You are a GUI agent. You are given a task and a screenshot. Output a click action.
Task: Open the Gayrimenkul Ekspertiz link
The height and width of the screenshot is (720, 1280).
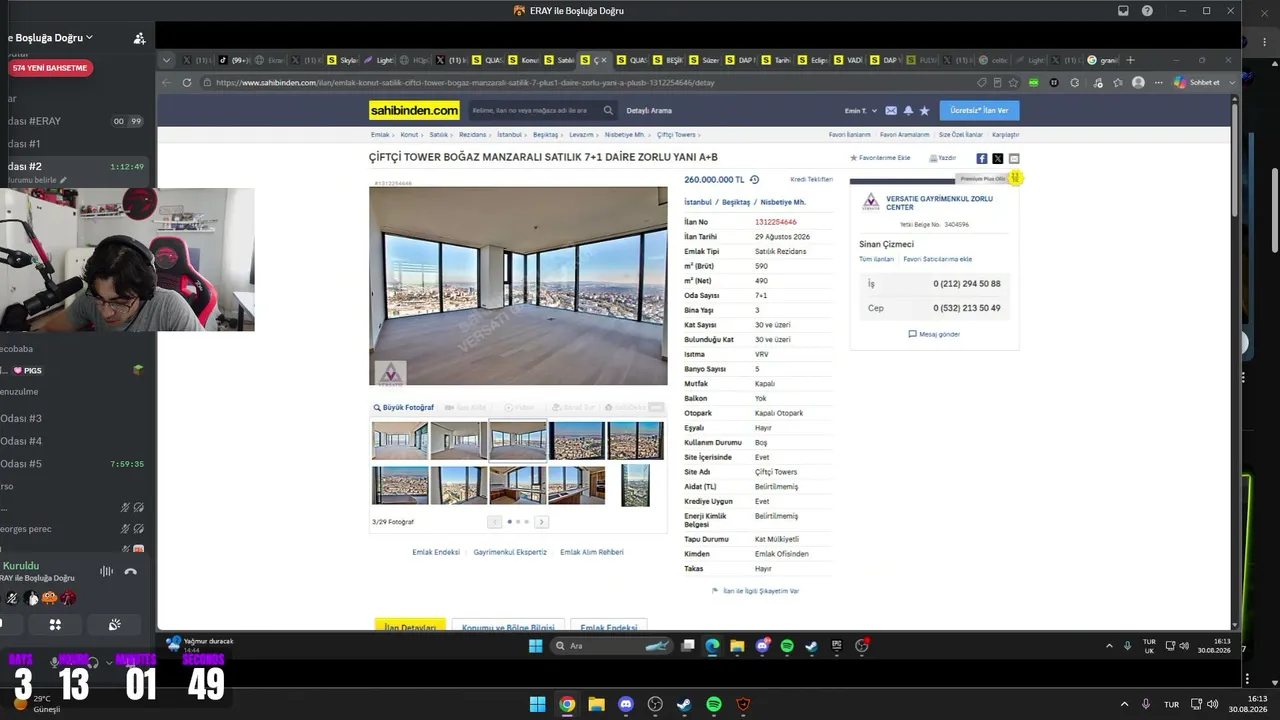(510, 552)
